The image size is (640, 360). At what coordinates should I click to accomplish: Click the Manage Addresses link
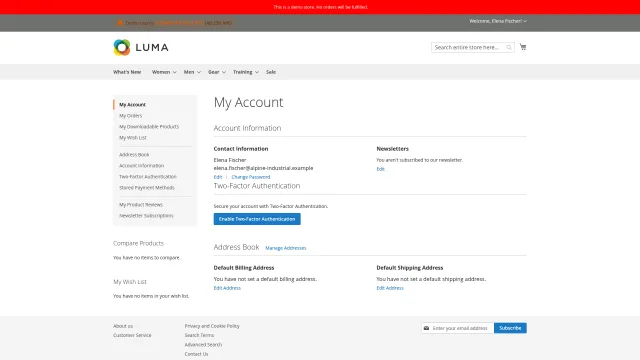tap(286, 248)
